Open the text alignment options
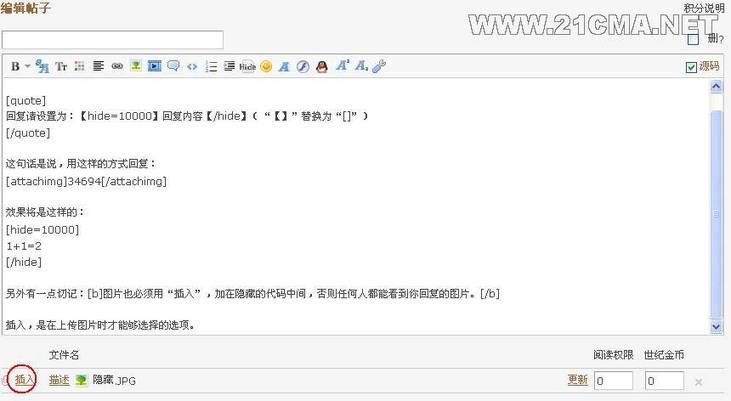The height and width of the screenshot is (401, 731). (98, 66)
